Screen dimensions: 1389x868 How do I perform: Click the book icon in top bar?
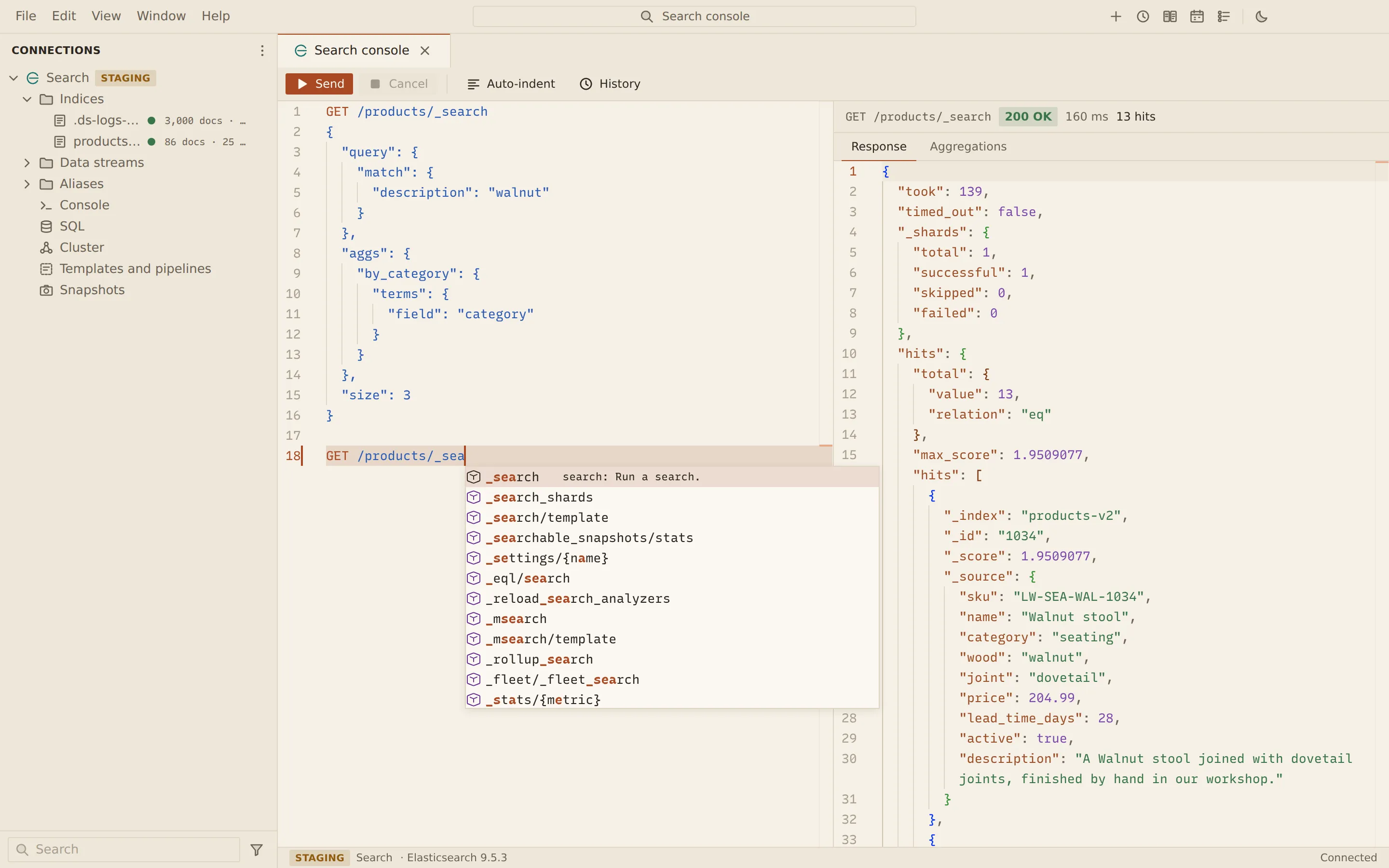pyautogui.click(x=1170, y=17)
